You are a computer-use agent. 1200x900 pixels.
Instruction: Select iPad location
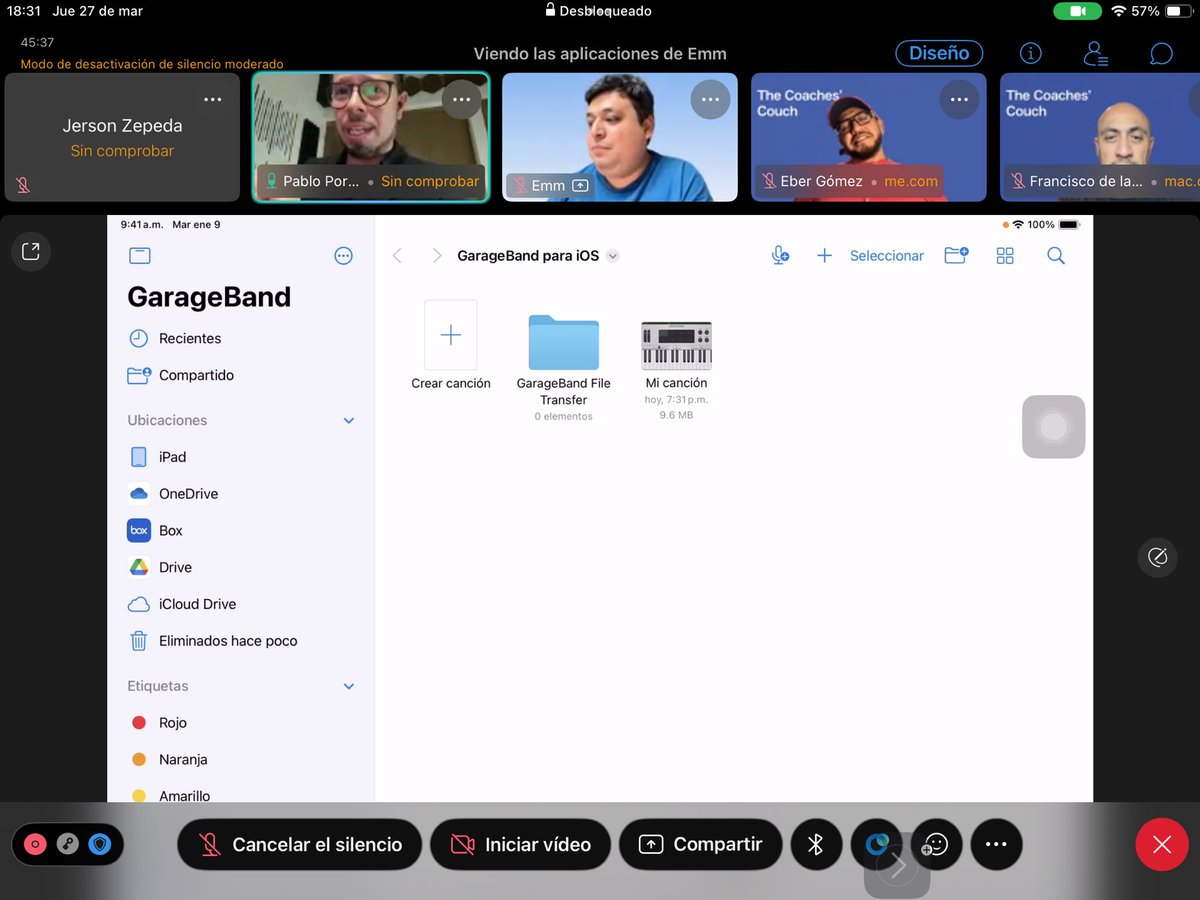(241, 457)
